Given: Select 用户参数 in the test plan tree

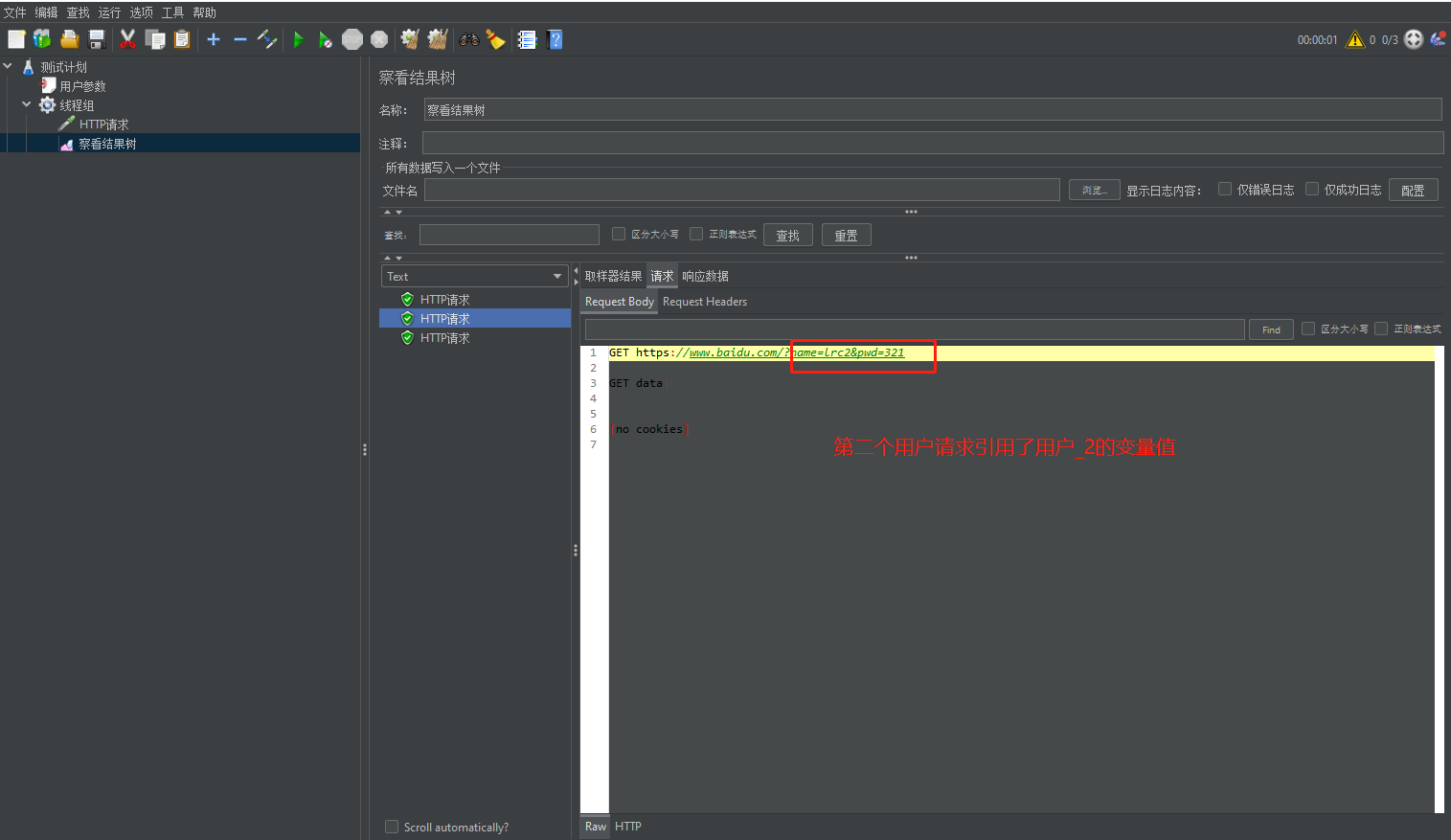Looking at the screenshot, I should click(x=82, y=86).
